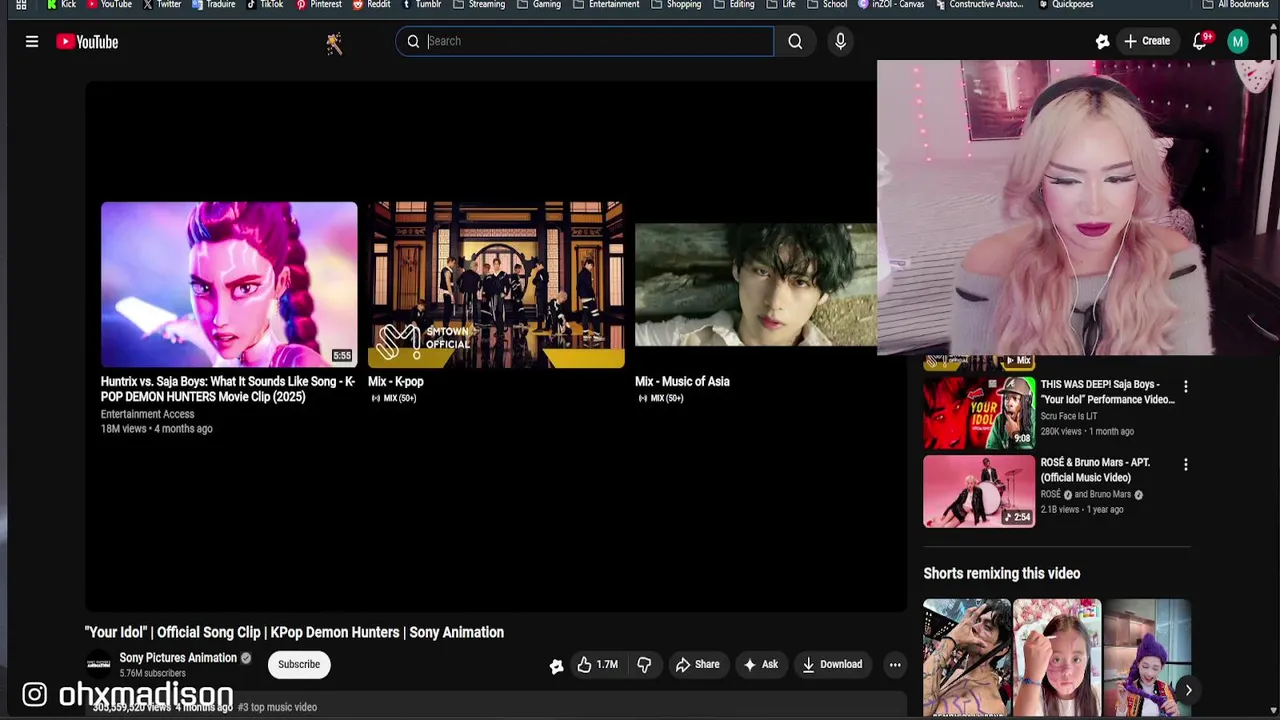Image resolution: width=1280 pixels, height=720 pixels.
Task: Click the magic wand icon beside the search bar
Action: tap(334, 43)
